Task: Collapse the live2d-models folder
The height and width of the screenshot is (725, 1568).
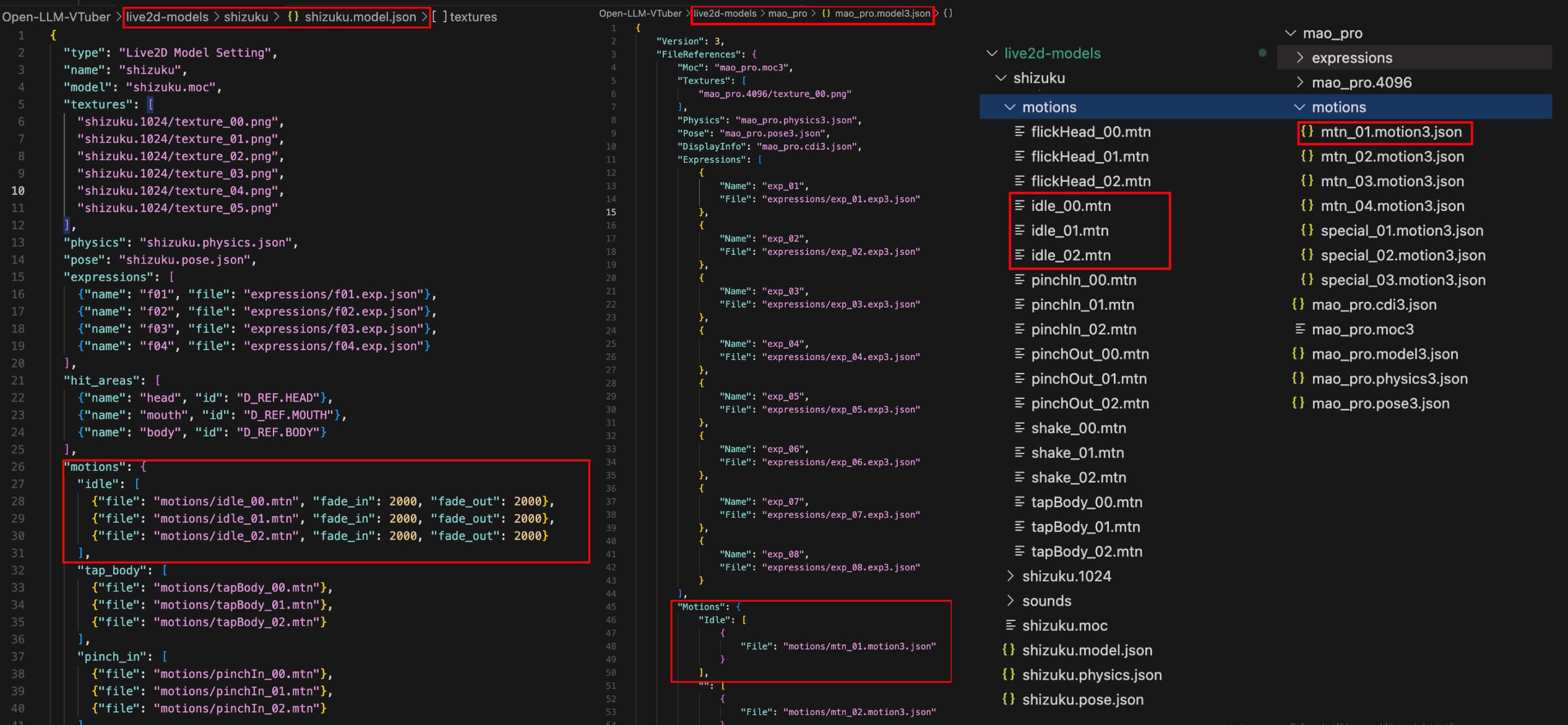Action: tap(991, 53)
